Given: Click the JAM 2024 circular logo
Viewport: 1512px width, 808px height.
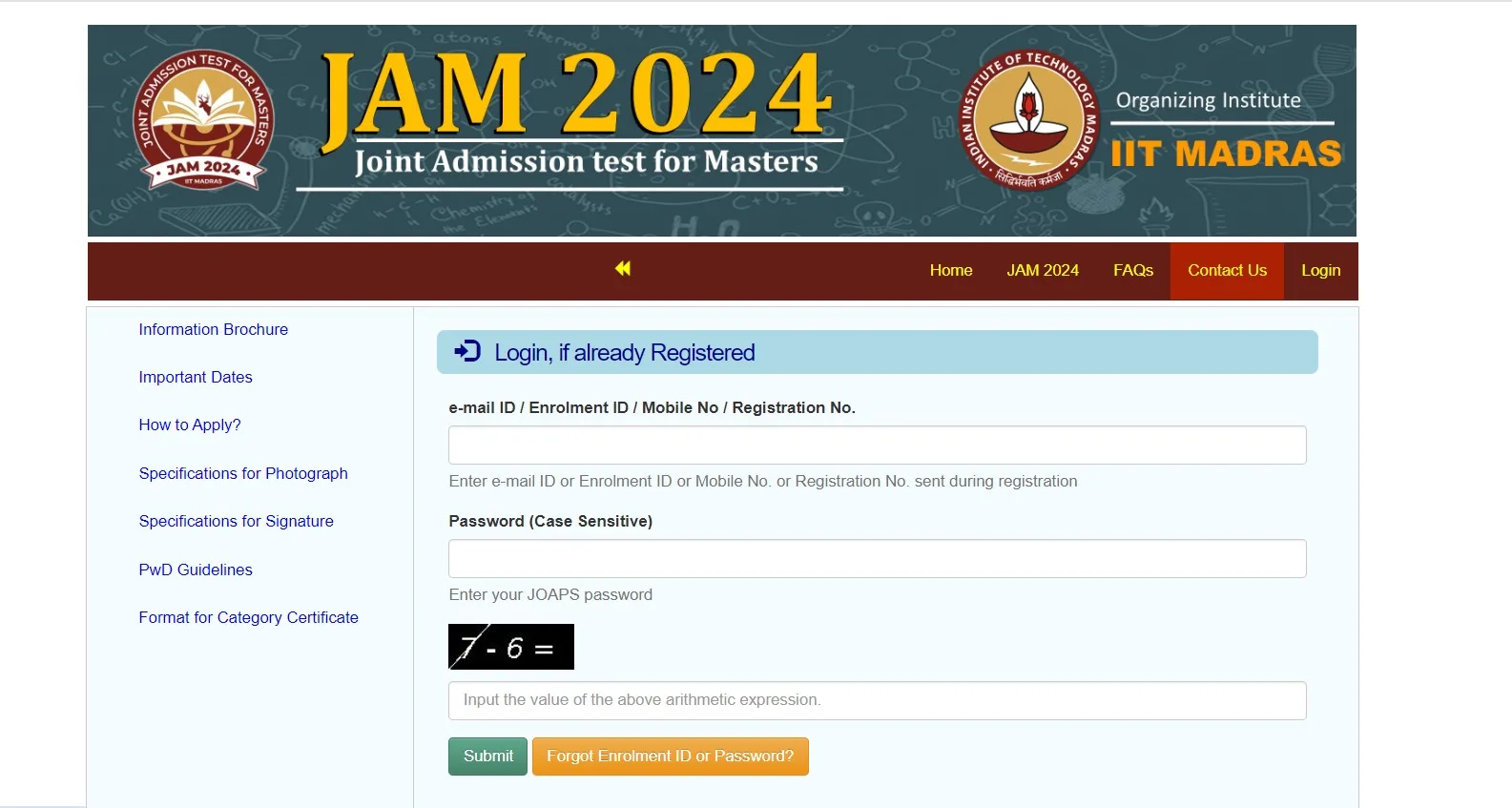Looking at the screenshot, I should pos(203,120).
